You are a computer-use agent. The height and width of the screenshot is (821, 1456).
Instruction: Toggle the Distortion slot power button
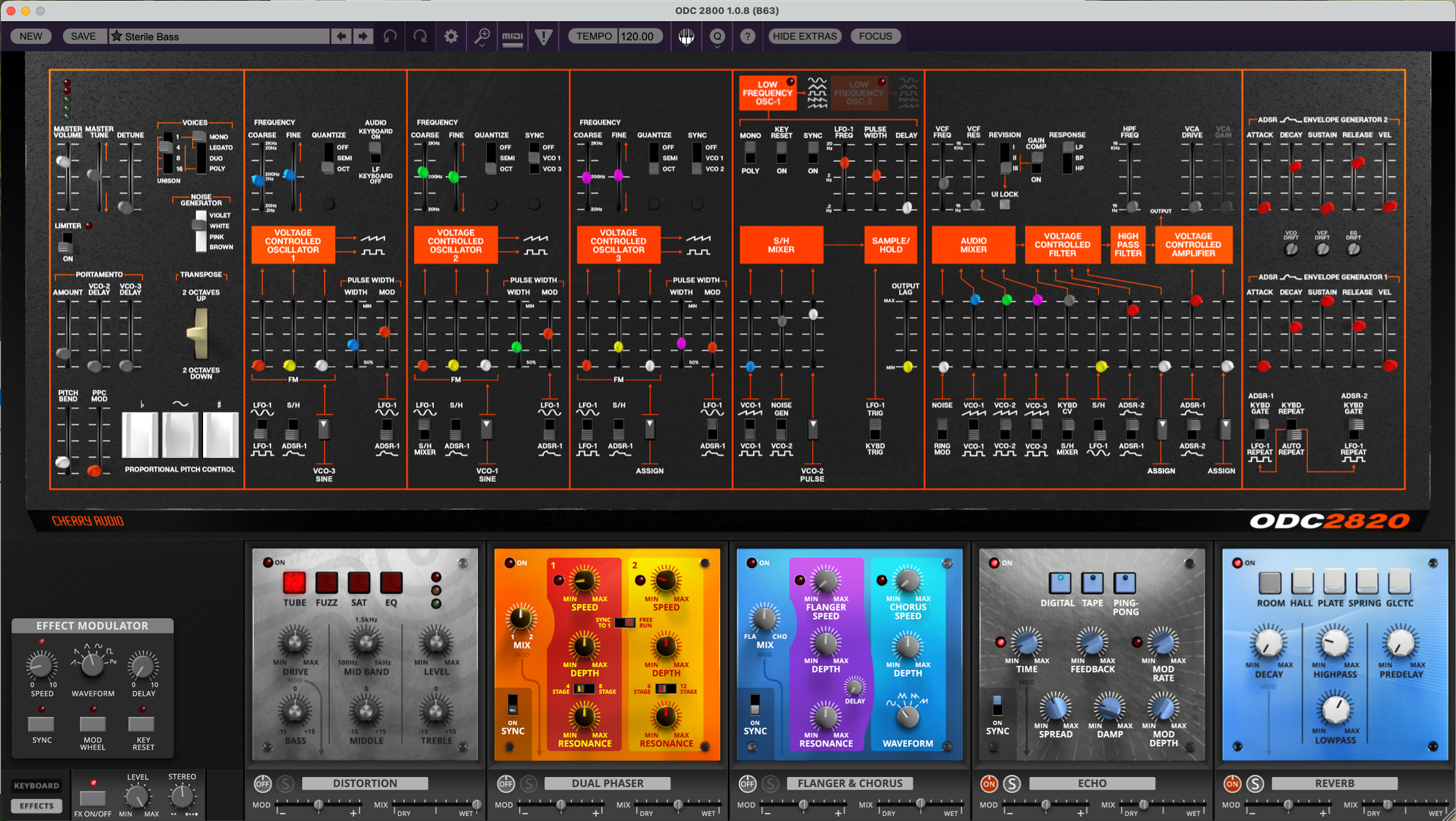tap(262, 784)
